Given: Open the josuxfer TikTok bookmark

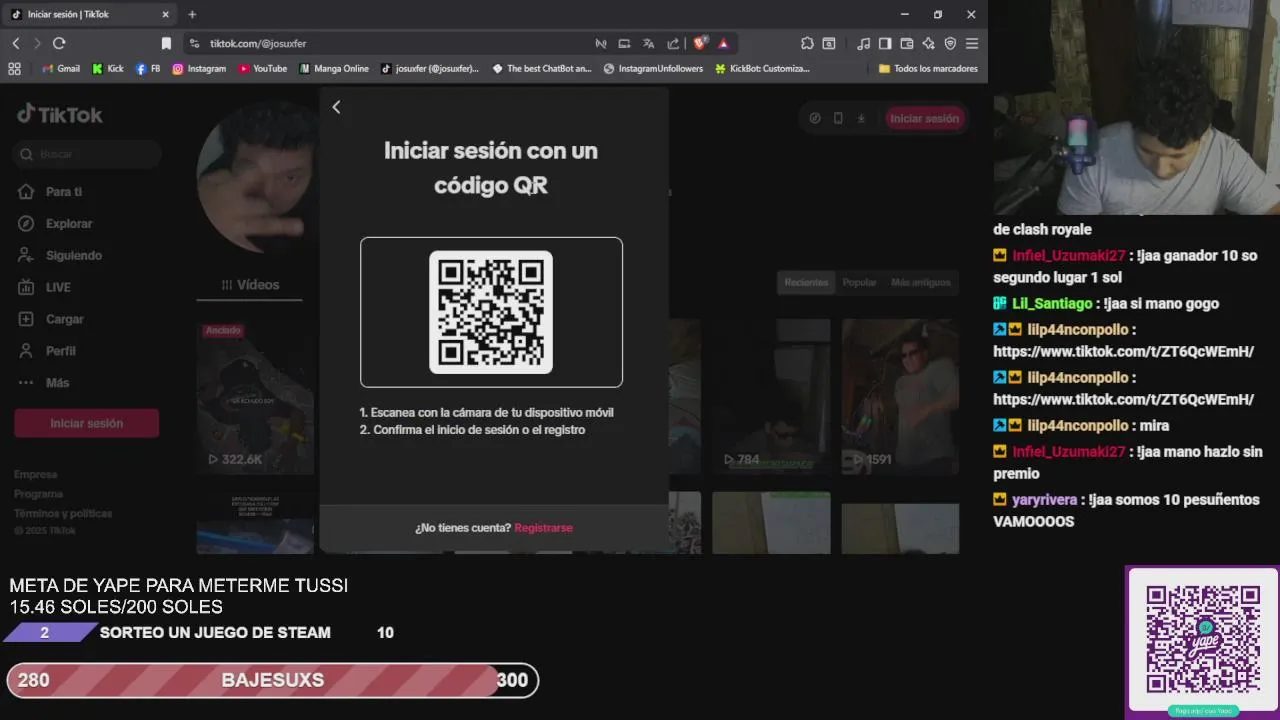Looking at the screenshot, I should tap(430, 69).
